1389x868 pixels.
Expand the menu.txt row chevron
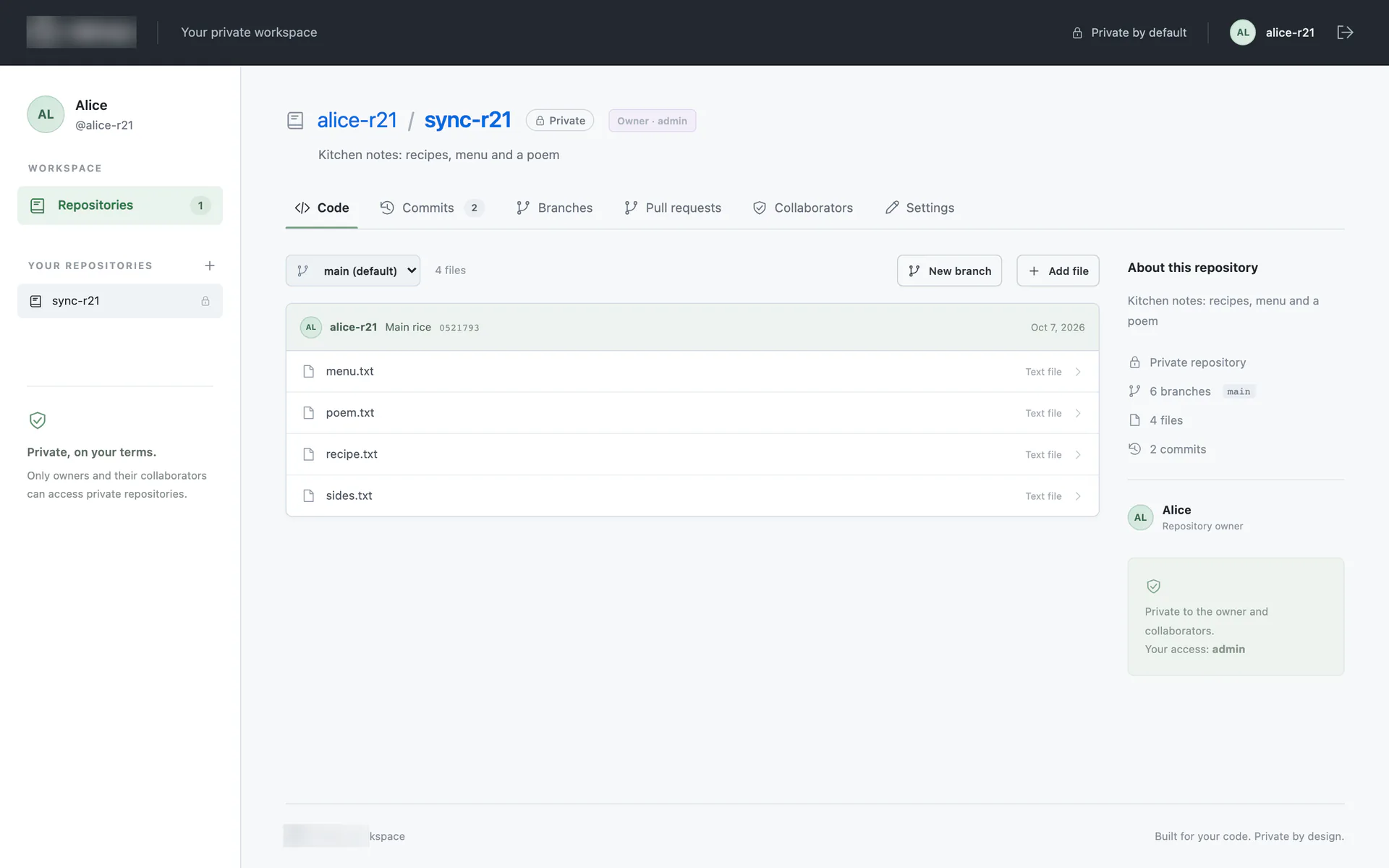(1078, 372)
